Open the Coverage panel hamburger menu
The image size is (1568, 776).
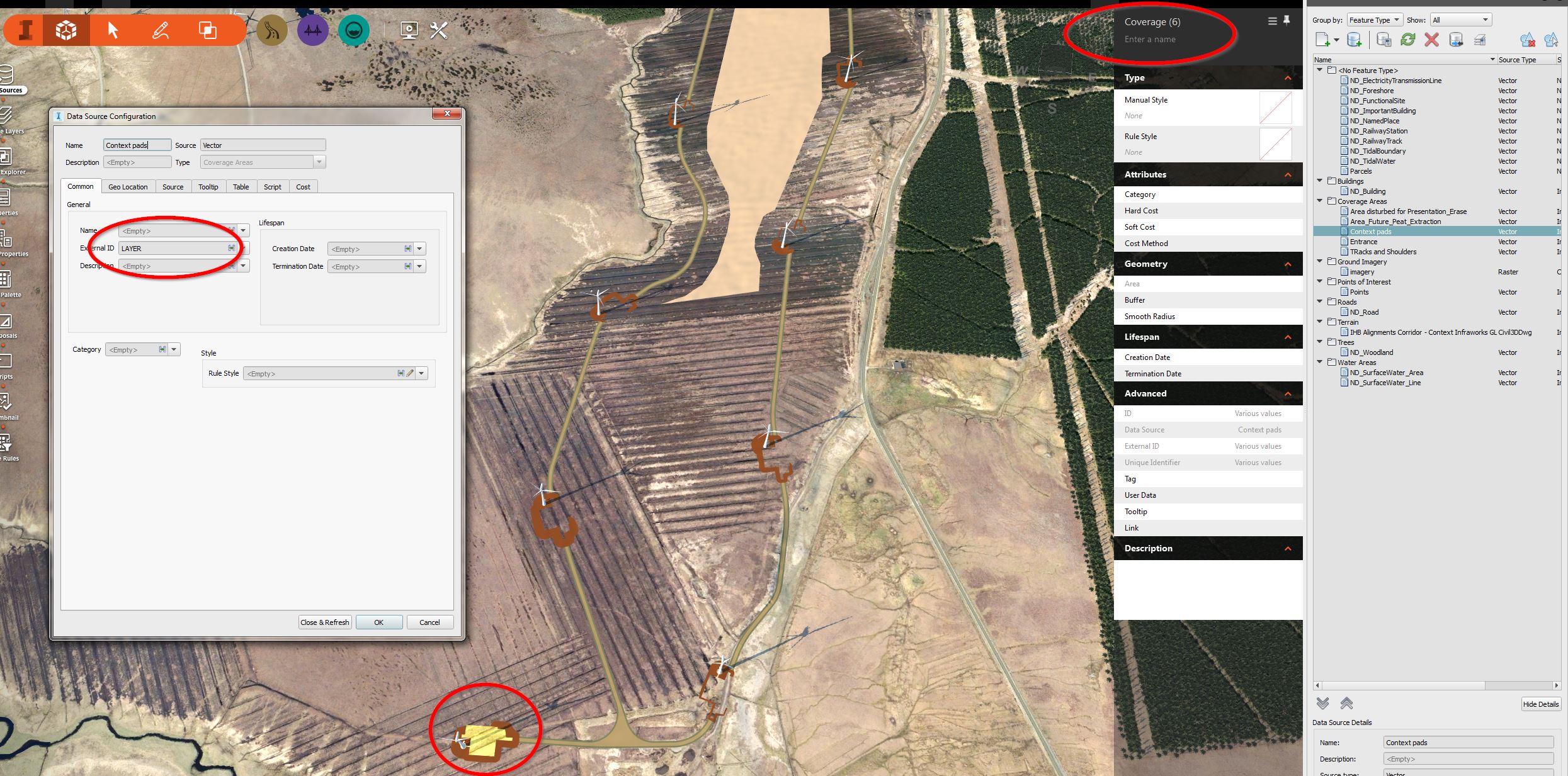pos(1272,21)
